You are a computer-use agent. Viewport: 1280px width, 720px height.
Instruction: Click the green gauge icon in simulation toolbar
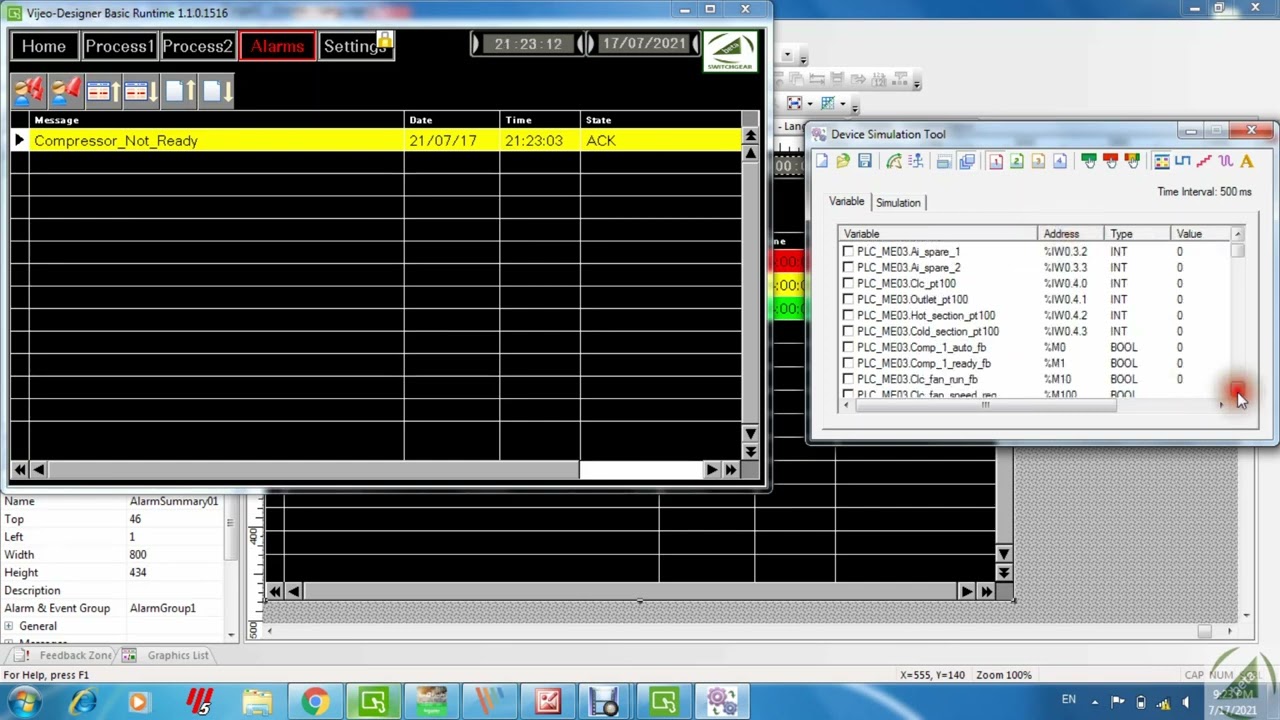[x=894, y=162]
